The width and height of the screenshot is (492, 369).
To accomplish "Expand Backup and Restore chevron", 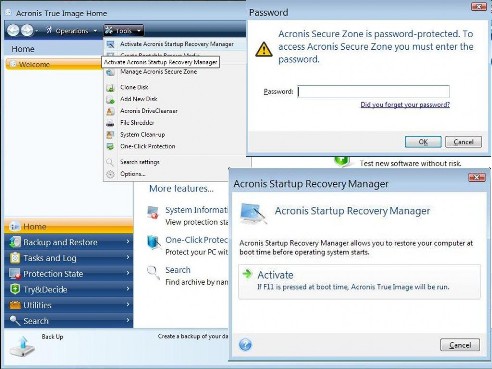I will 128,241.
